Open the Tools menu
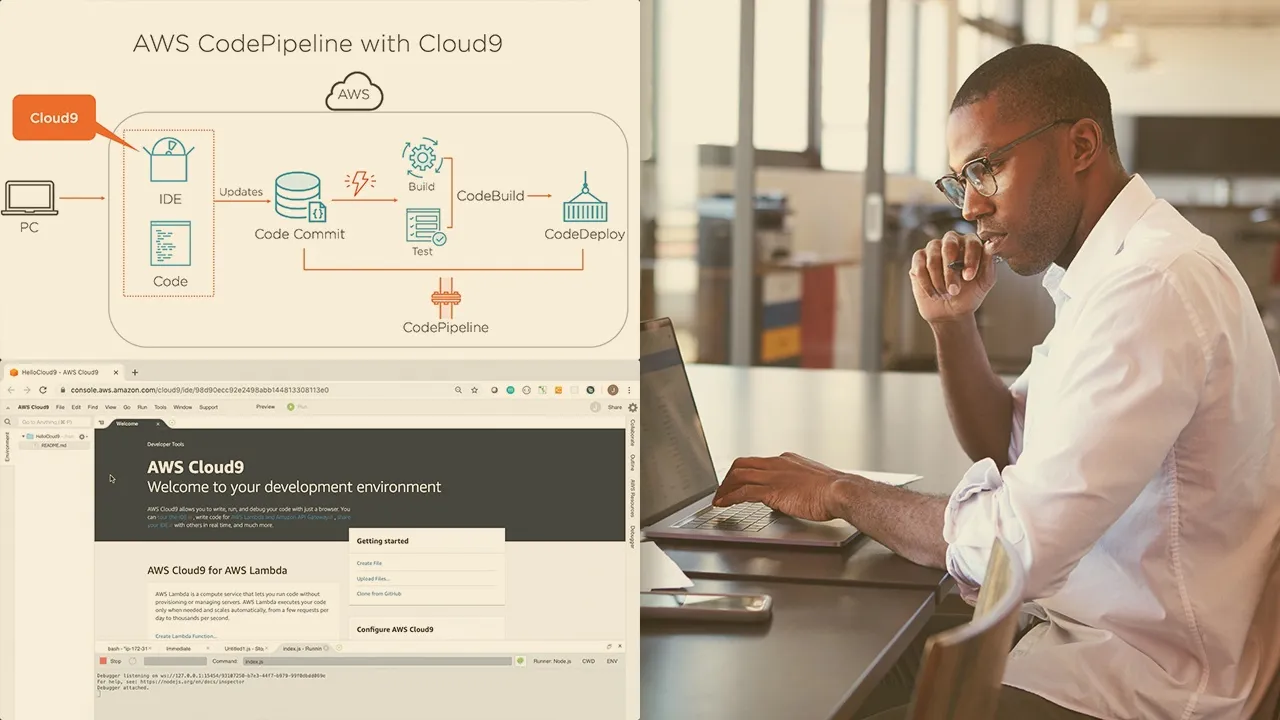This screenshot has width=1280, height=720. pyautogui.click(x=160, y=407)
